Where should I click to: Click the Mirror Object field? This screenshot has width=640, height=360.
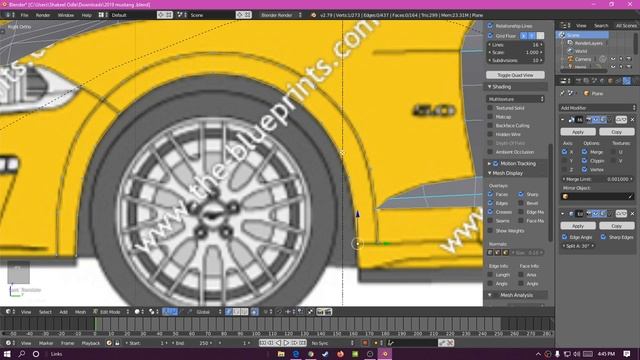click(597, 196)
